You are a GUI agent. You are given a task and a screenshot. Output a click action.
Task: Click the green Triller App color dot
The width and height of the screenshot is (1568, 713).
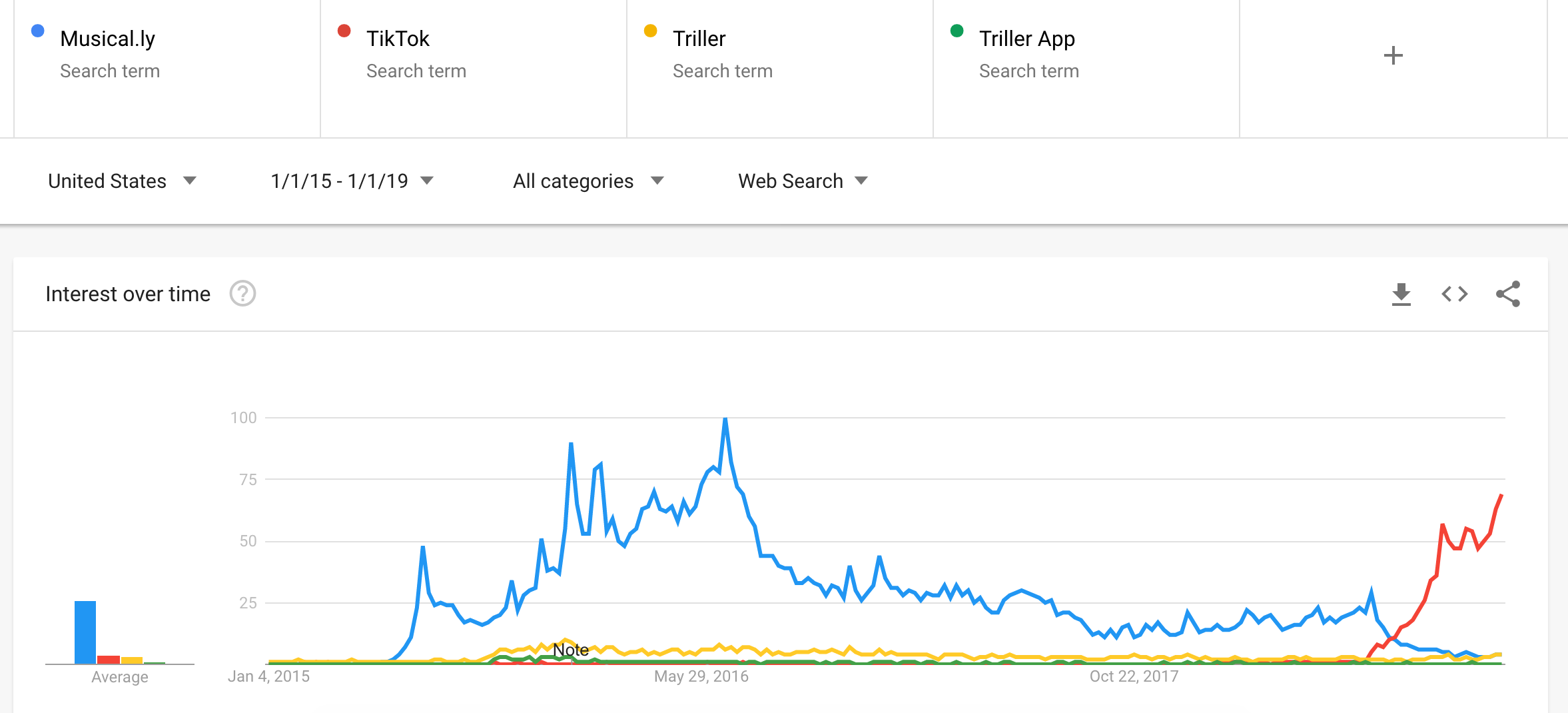coord(957,31)
